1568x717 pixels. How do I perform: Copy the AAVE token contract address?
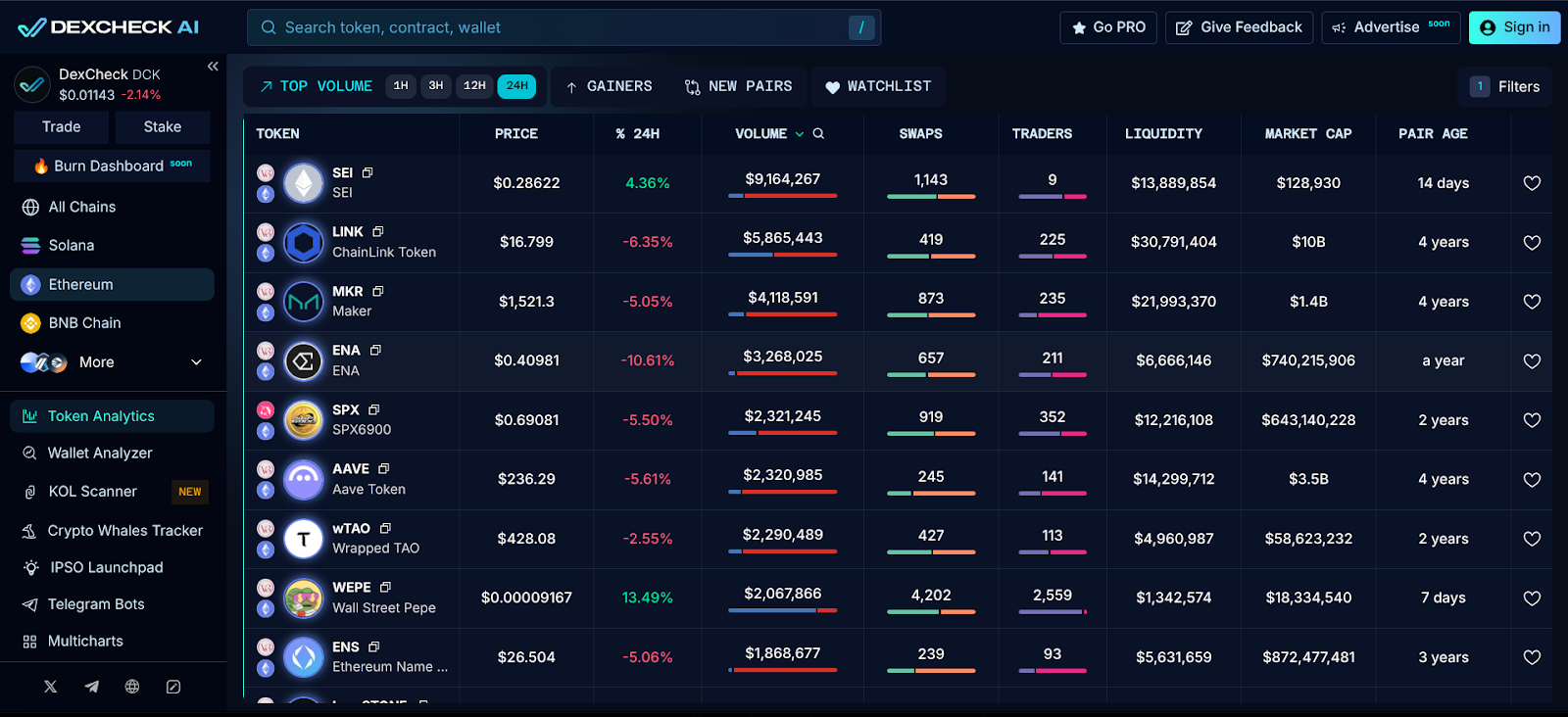pos(384,469)
